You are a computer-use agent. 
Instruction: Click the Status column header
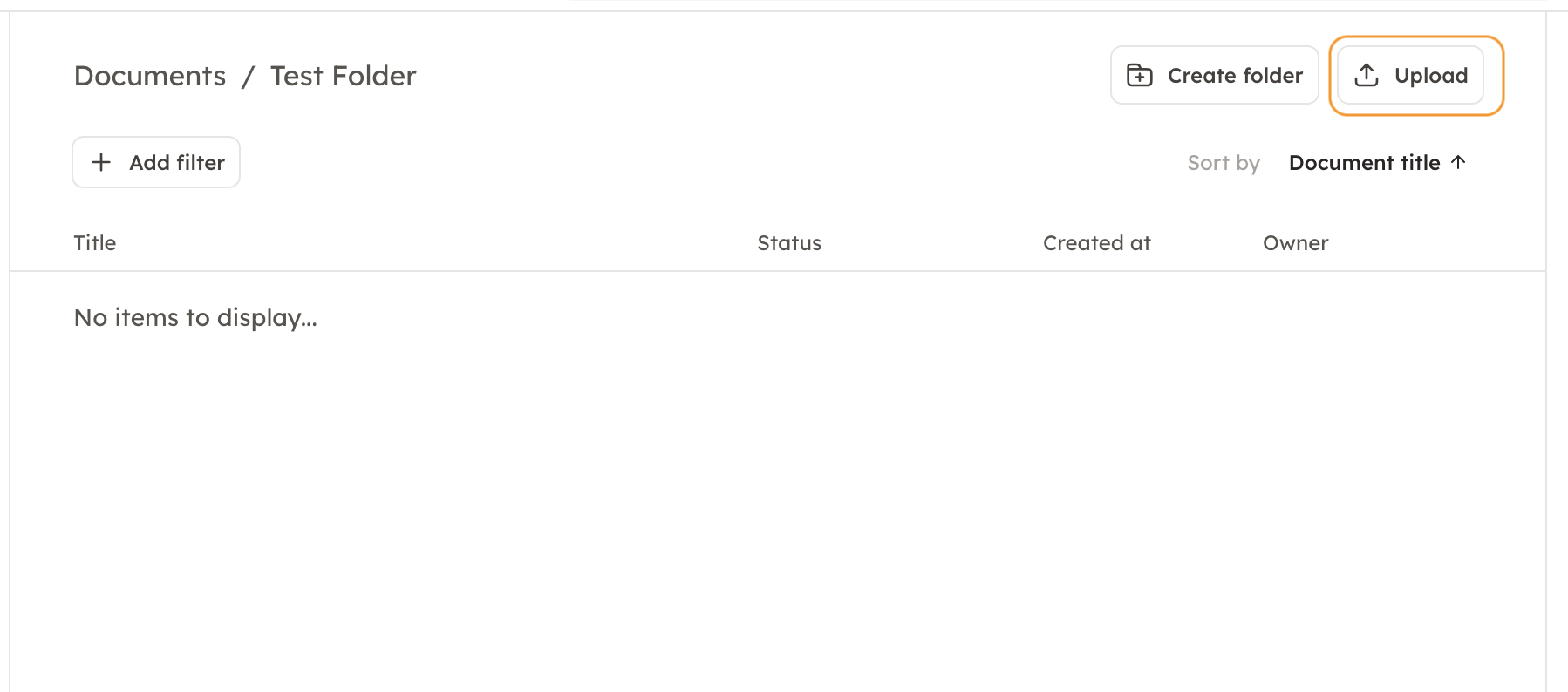pos(789,243)
